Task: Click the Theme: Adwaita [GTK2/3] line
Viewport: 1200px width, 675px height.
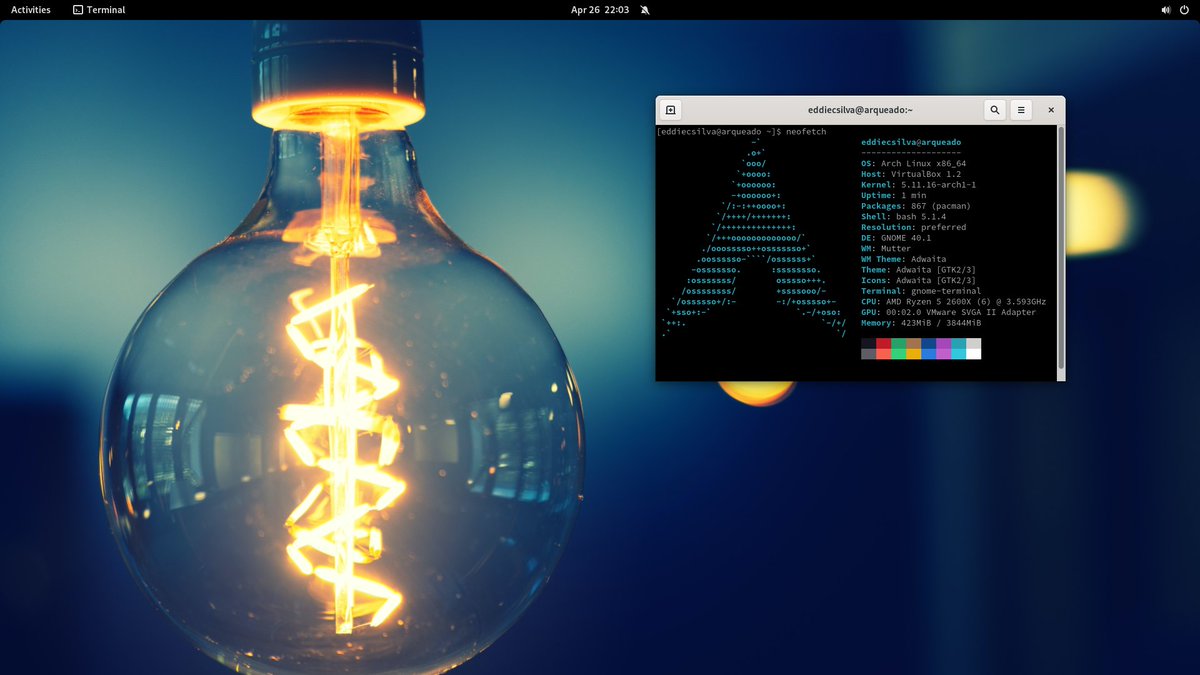Action: point(918,270)
